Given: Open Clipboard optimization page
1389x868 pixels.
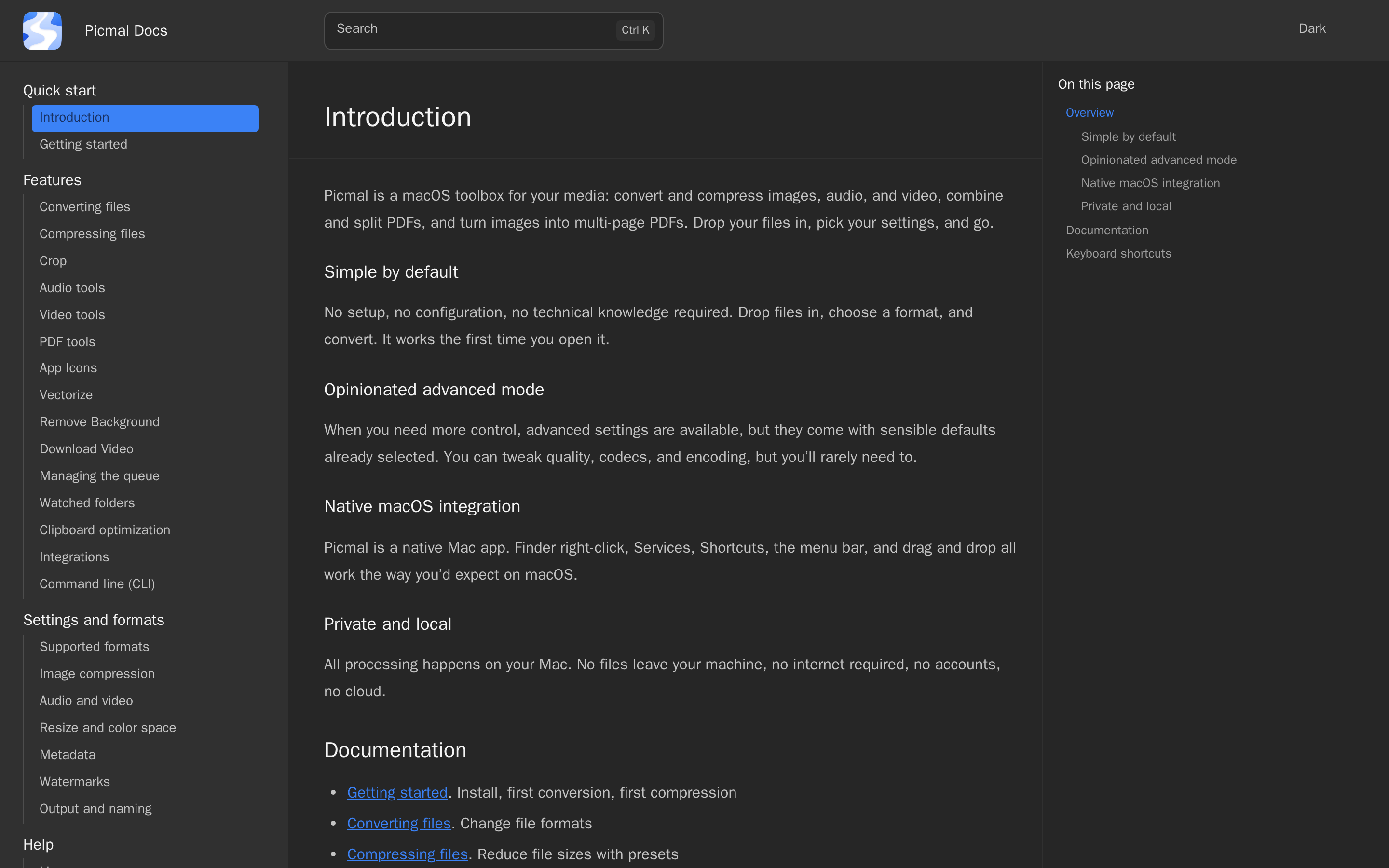Looking at the screenshot, I should point(105,530).
